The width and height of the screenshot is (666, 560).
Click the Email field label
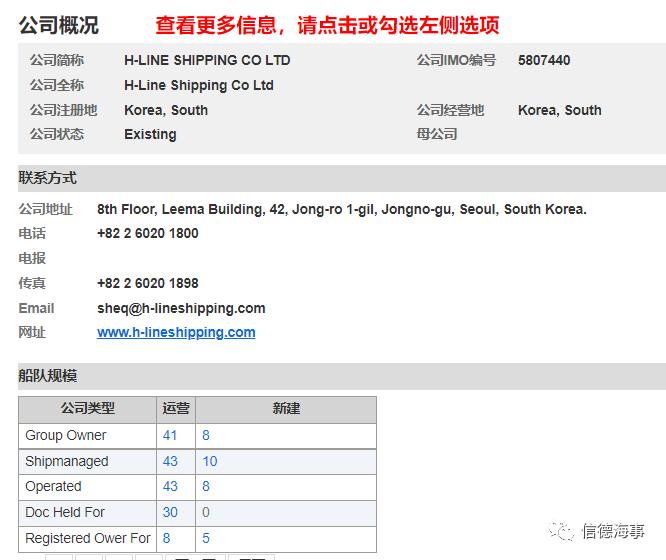pos(37,308)
